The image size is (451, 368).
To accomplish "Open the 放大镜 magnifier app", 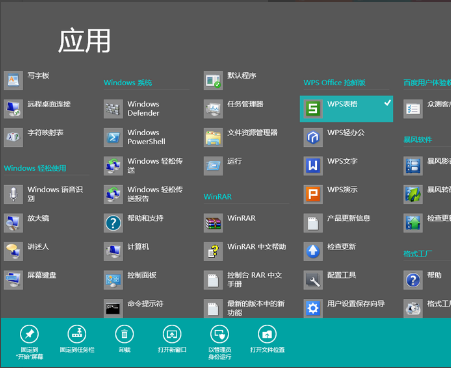I will (27, 223).
